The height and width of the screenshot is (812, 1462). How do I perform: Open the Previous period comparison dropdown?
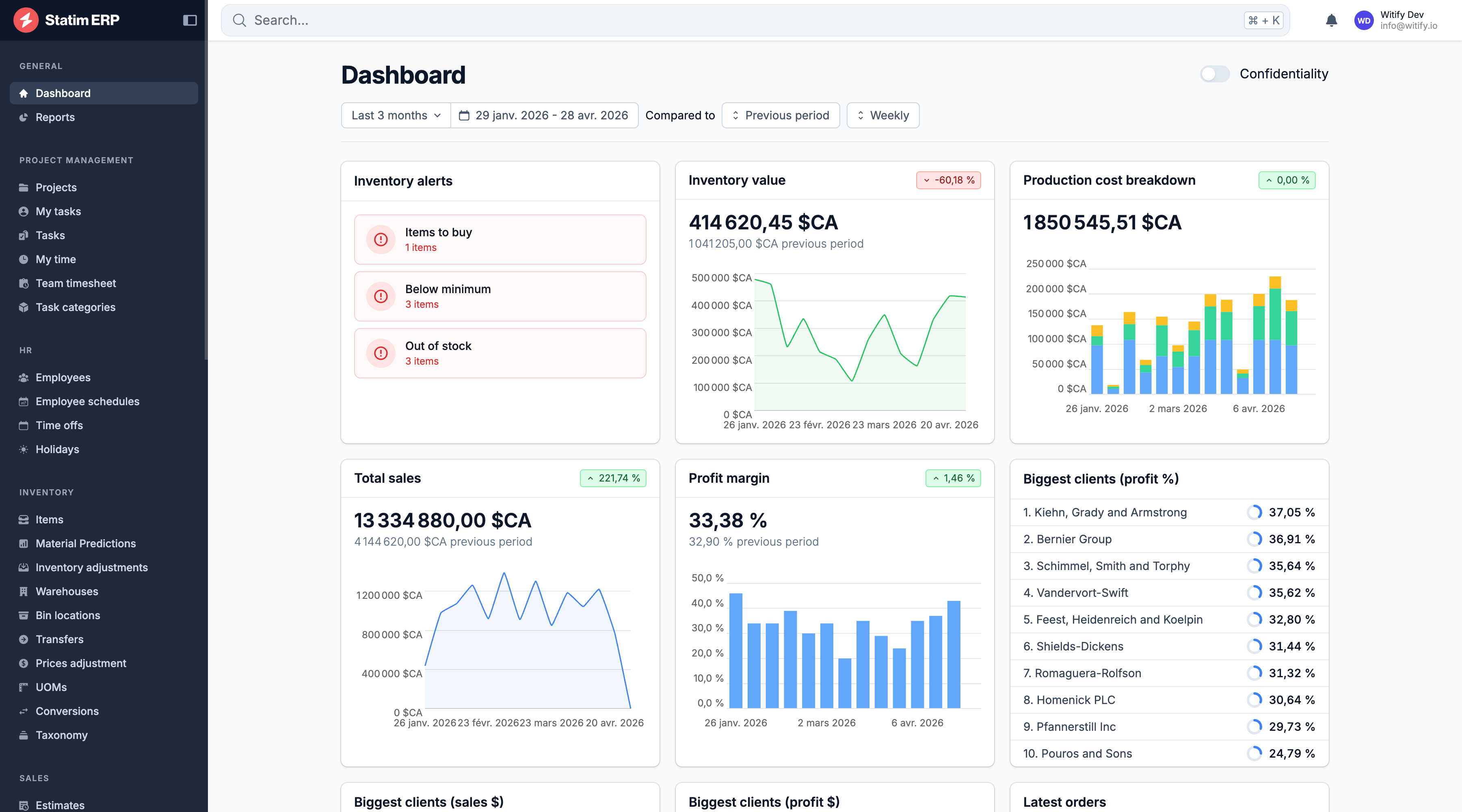coord(781,115)
